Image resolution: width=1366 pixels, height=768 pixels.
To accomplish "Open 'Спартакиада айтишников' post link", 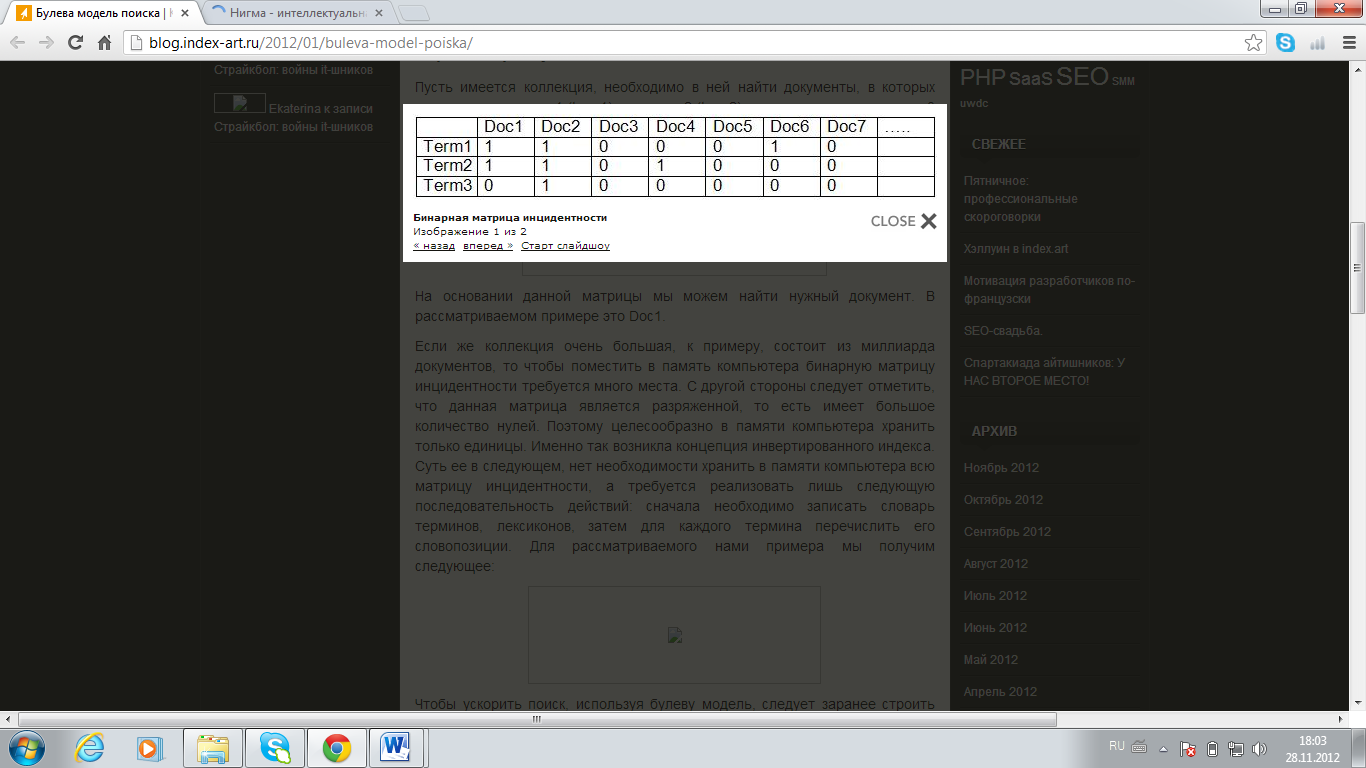I will coord(1044,371).
